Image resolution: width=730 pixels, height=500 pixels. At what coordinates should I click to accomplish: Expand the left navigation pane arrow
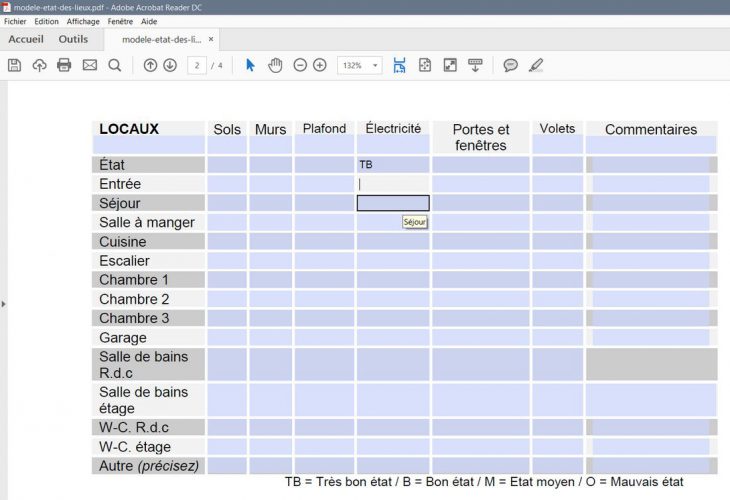3,303
